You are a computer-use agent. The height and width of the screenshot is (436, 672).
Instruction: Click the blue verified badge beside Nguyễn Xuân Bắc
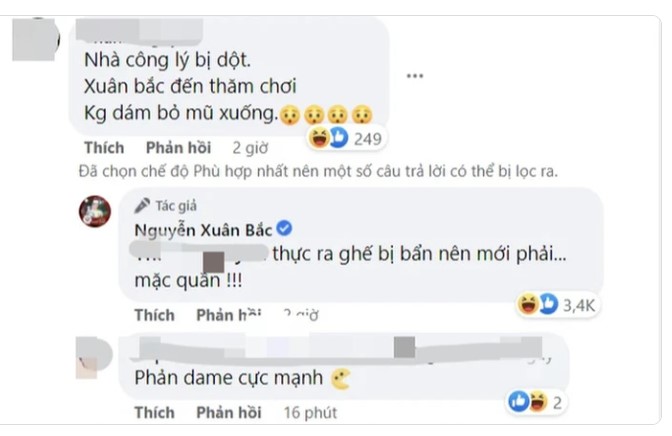(x=284, y=228)
